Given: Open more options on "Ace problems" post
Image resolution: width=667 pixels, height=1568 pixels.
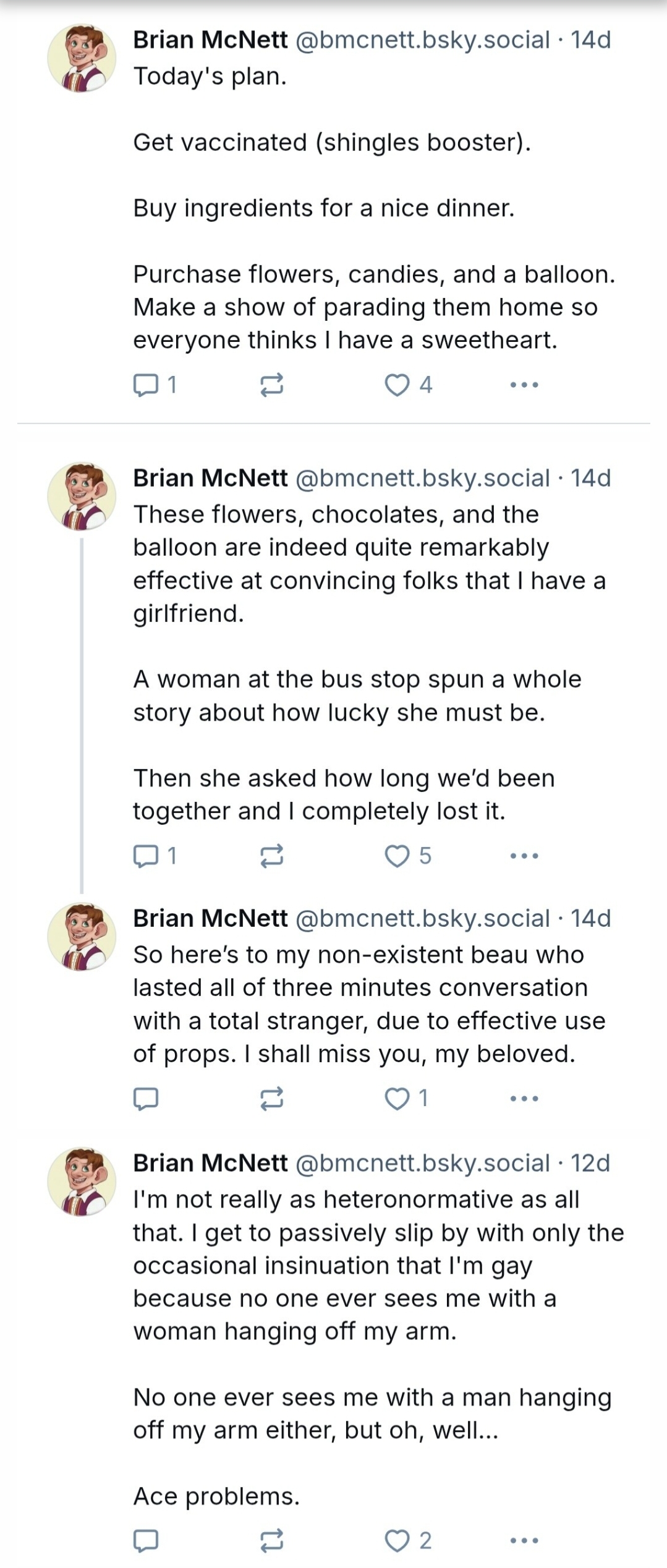Looking at the screenshot, I should [x=524, y=1541].
